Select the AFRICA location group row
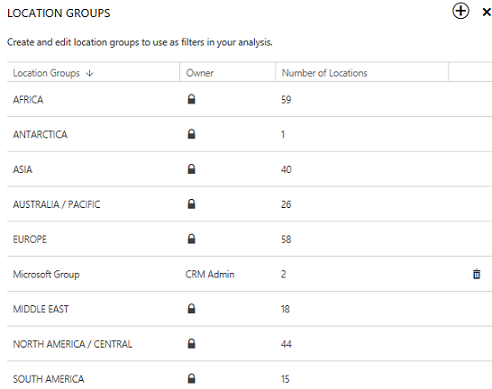The image size is (492, 389). pos(249,99)
